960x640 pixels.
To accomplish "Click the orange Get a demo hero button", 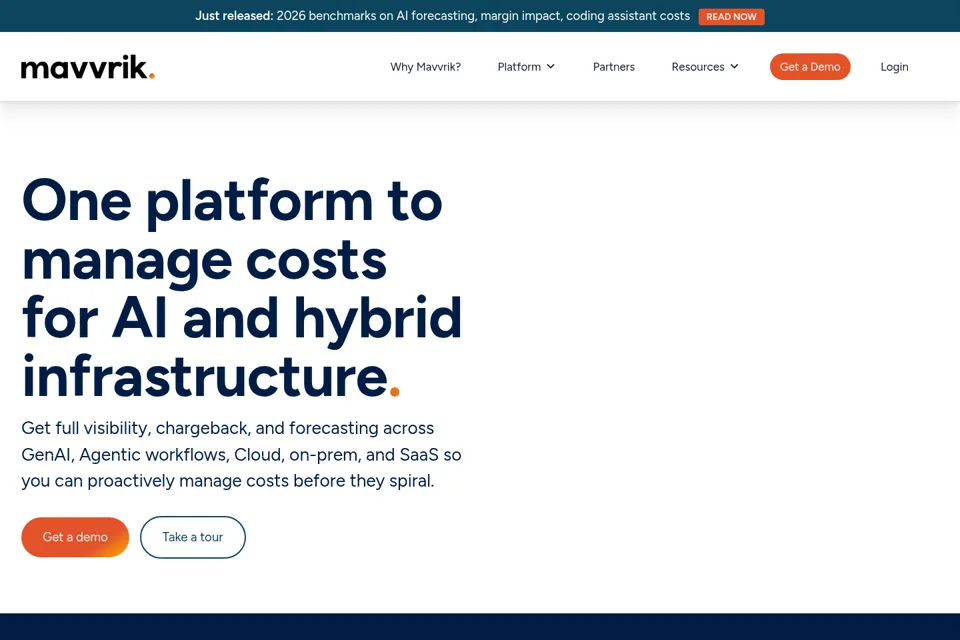I will coord(75,537).
